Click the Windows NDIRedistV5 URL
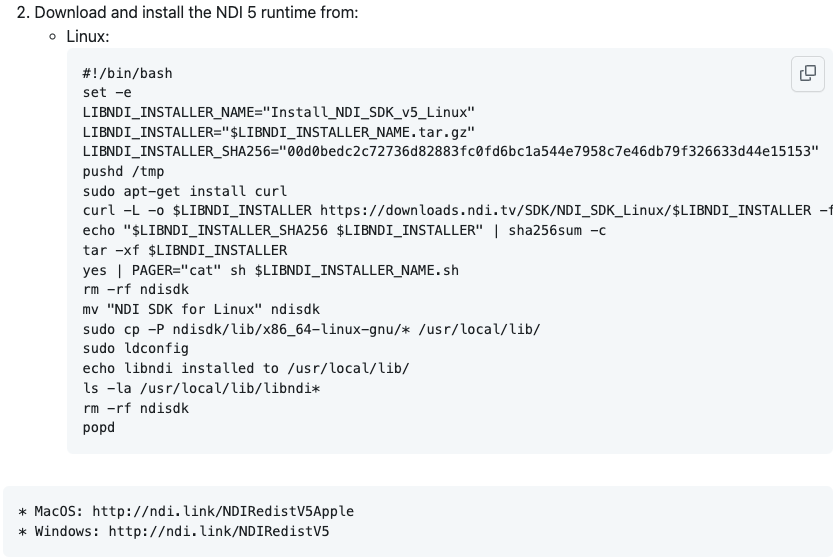838x560 pixels. [x=219, y=531]
